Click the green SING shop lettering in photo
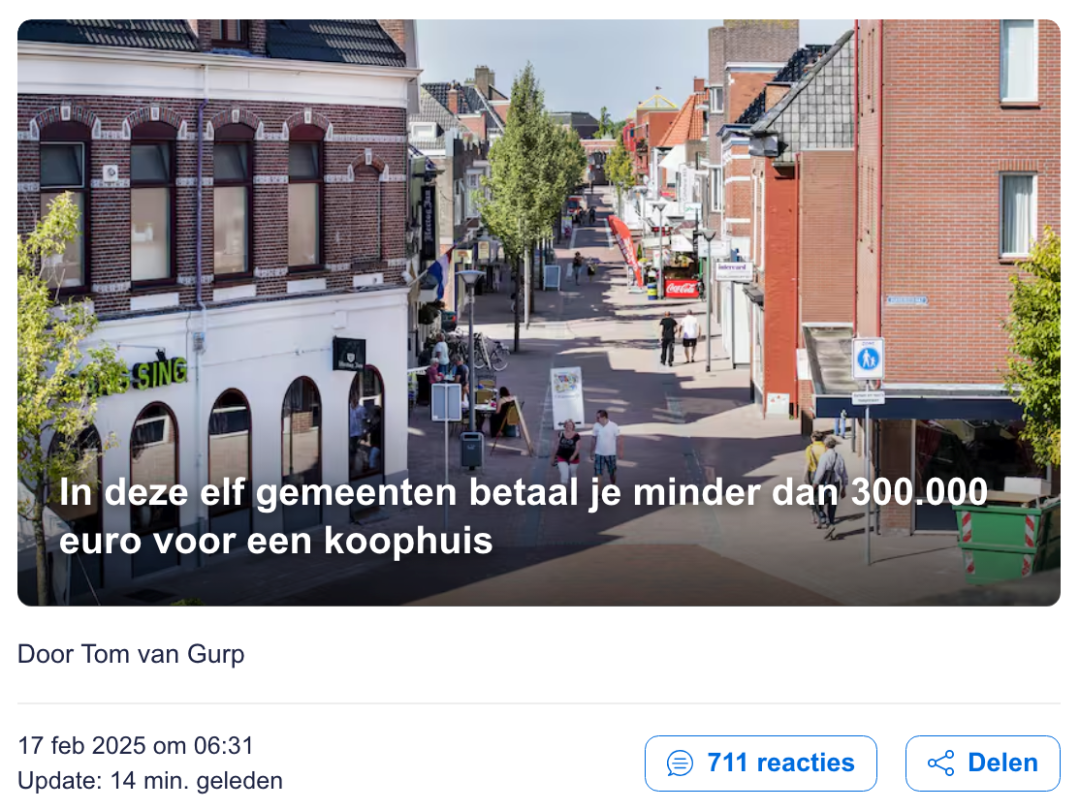This screenshot has height=810, width=1080. 160,373
